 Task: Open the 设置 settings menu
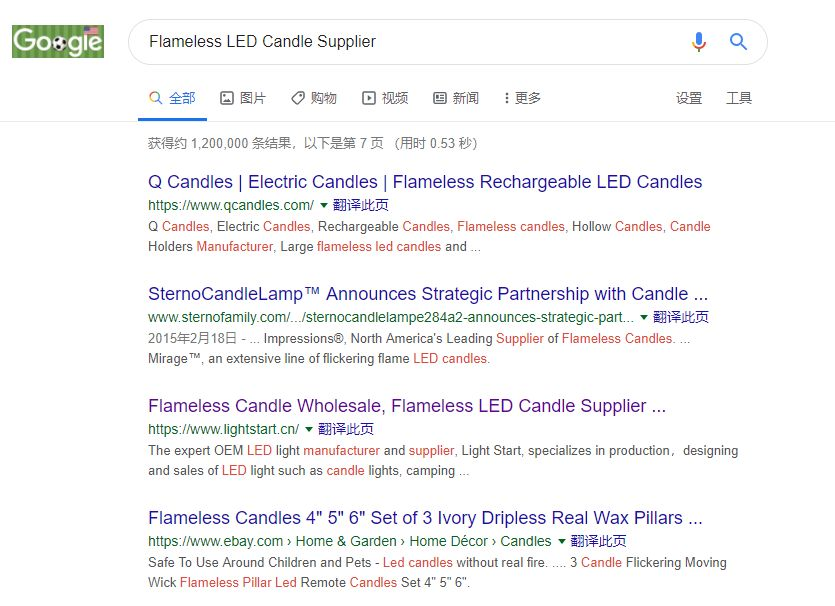pos(689,98)
